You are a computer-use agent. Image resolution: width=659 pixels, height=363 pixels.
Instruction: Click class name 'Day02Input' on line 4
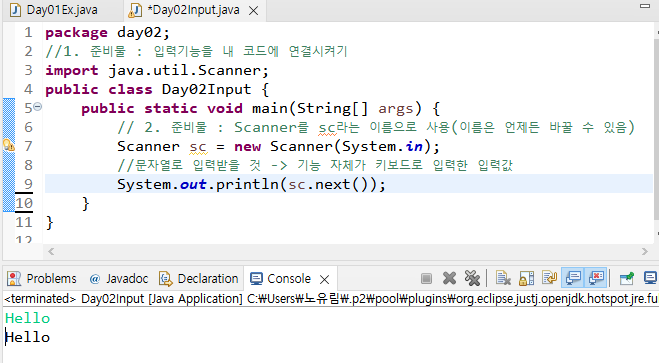(206, 89)
